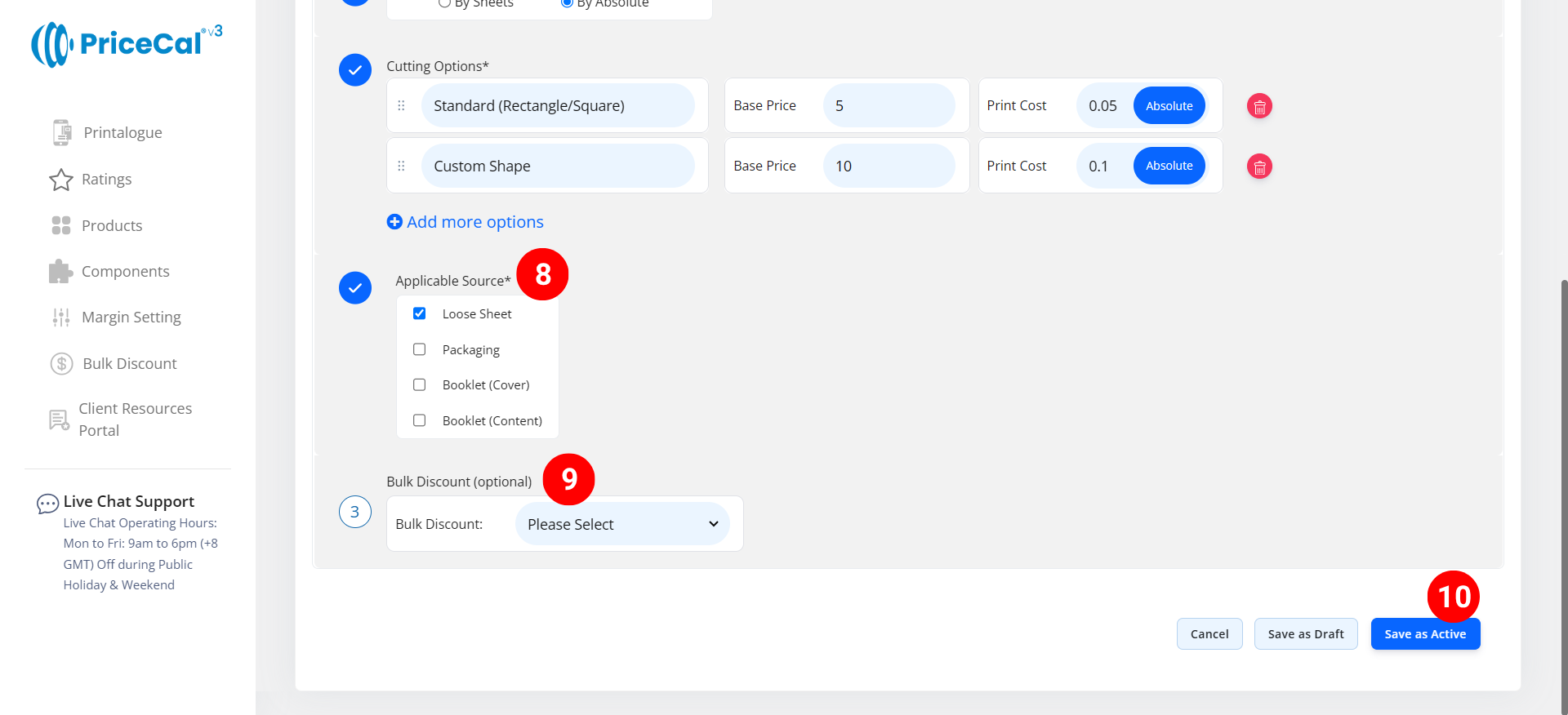Select the By Absolute radio button
1568x715 pixels.
coord(567,3)
